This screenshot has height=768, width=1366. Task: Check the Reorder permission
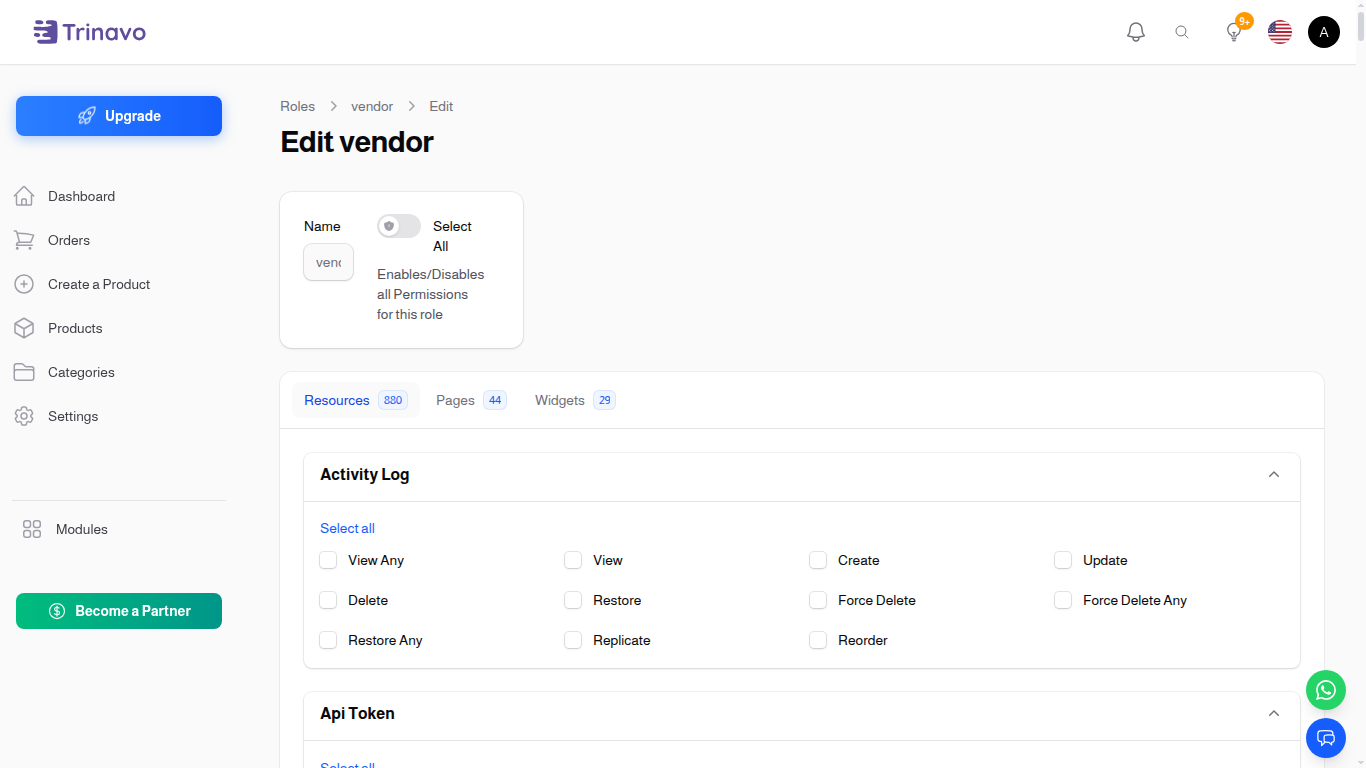pos(818,640)
